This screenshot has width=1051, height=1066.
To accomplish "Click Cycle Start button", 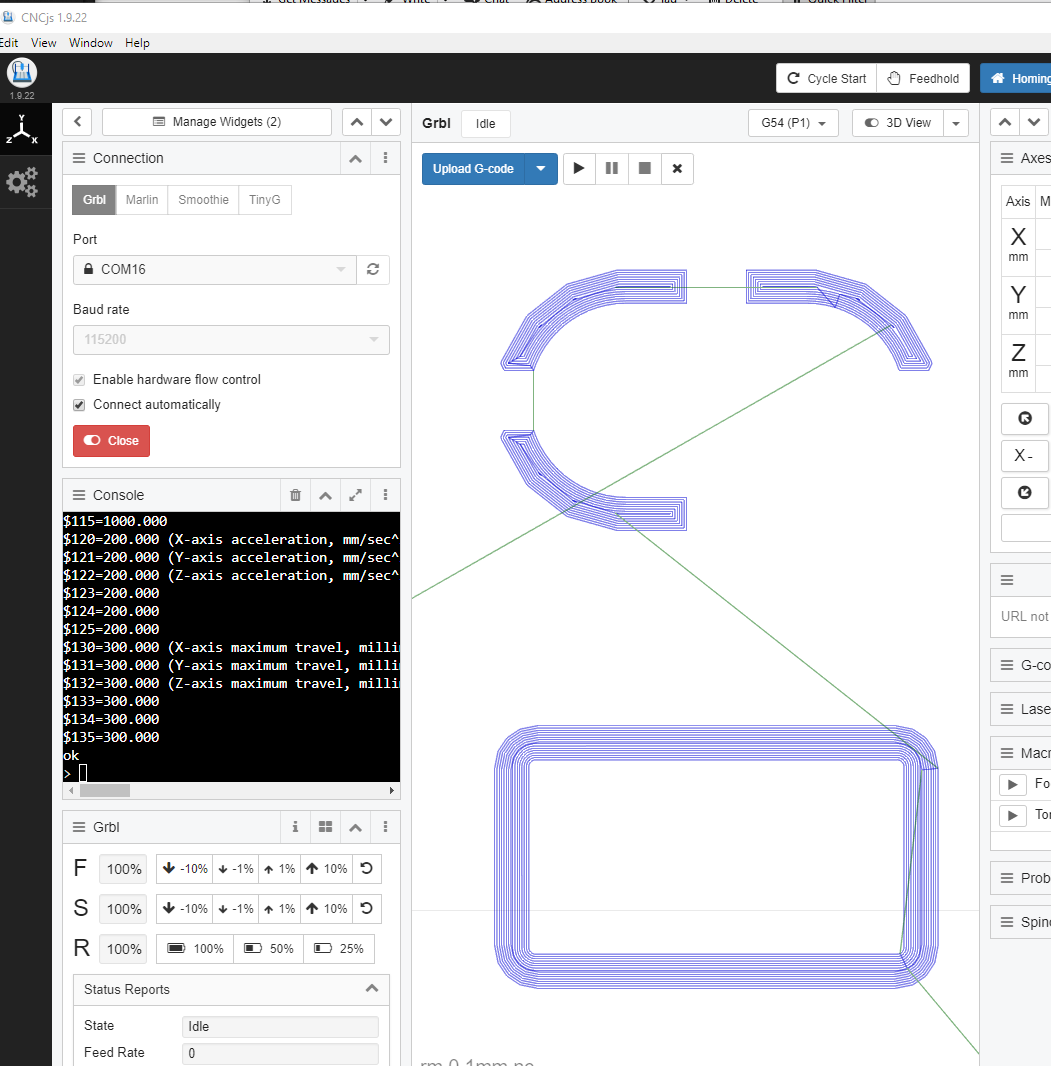I will (827, 78).
